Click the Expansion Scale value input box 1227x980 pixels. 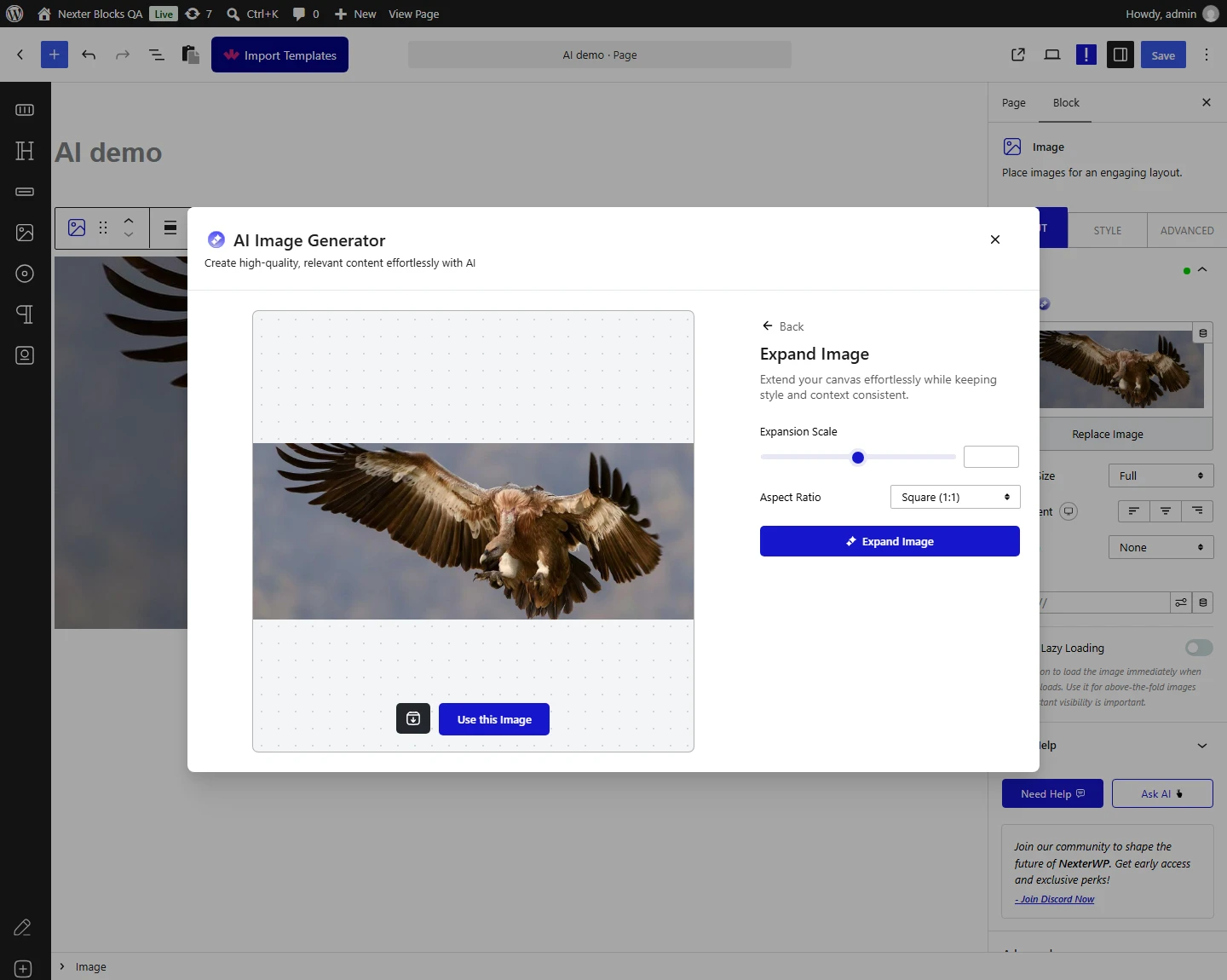991,457
